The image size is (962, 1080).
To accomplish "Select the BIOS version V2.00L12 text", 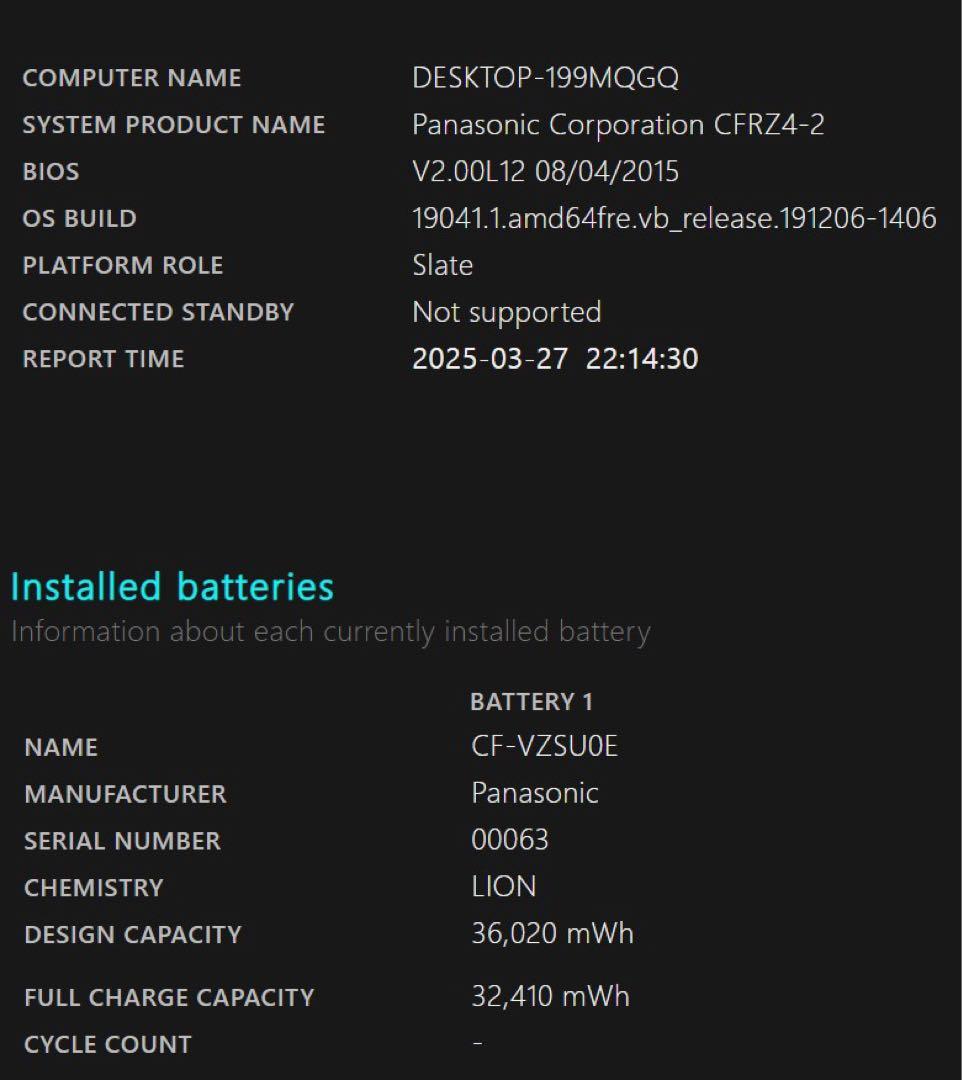I will coord(544,171).
